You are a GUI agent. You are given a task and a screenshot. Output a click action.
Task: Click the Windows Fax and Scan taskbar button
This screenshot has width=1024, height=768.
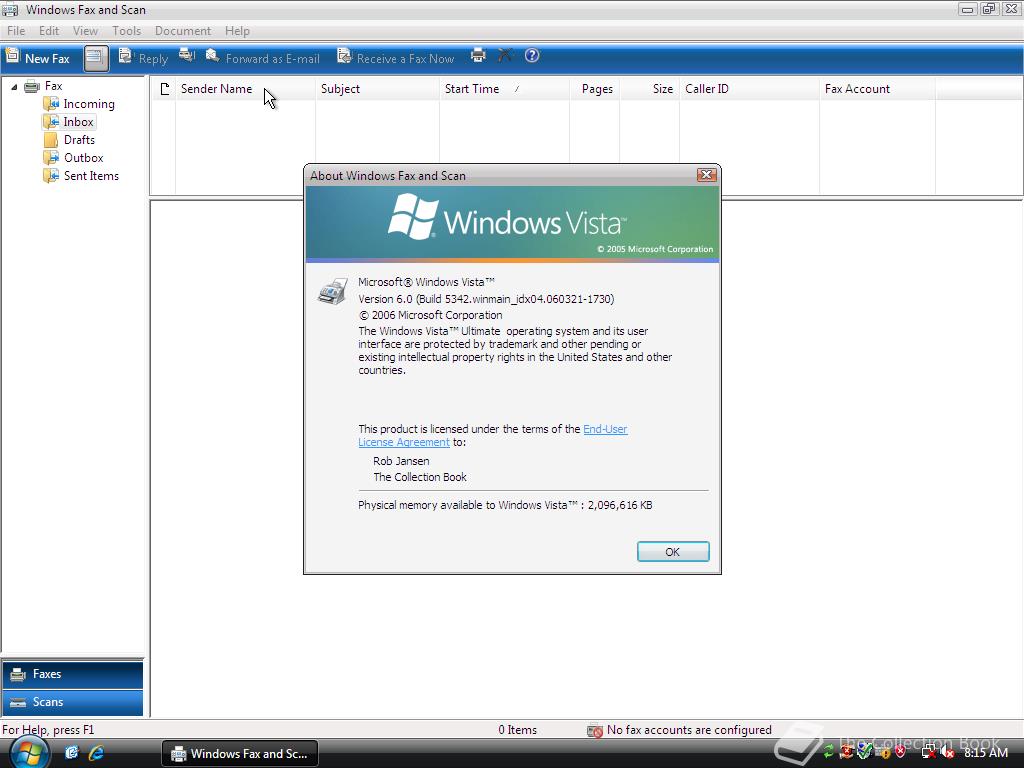tap(240, 754)
